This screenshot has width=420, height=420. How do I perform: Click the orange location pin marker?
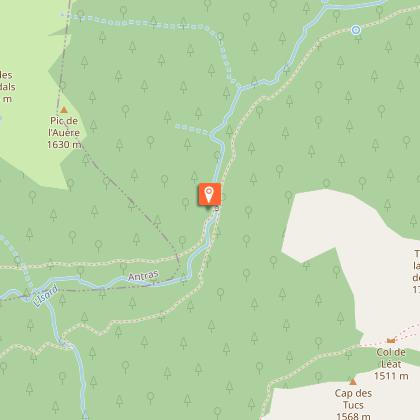coord(209,194)
